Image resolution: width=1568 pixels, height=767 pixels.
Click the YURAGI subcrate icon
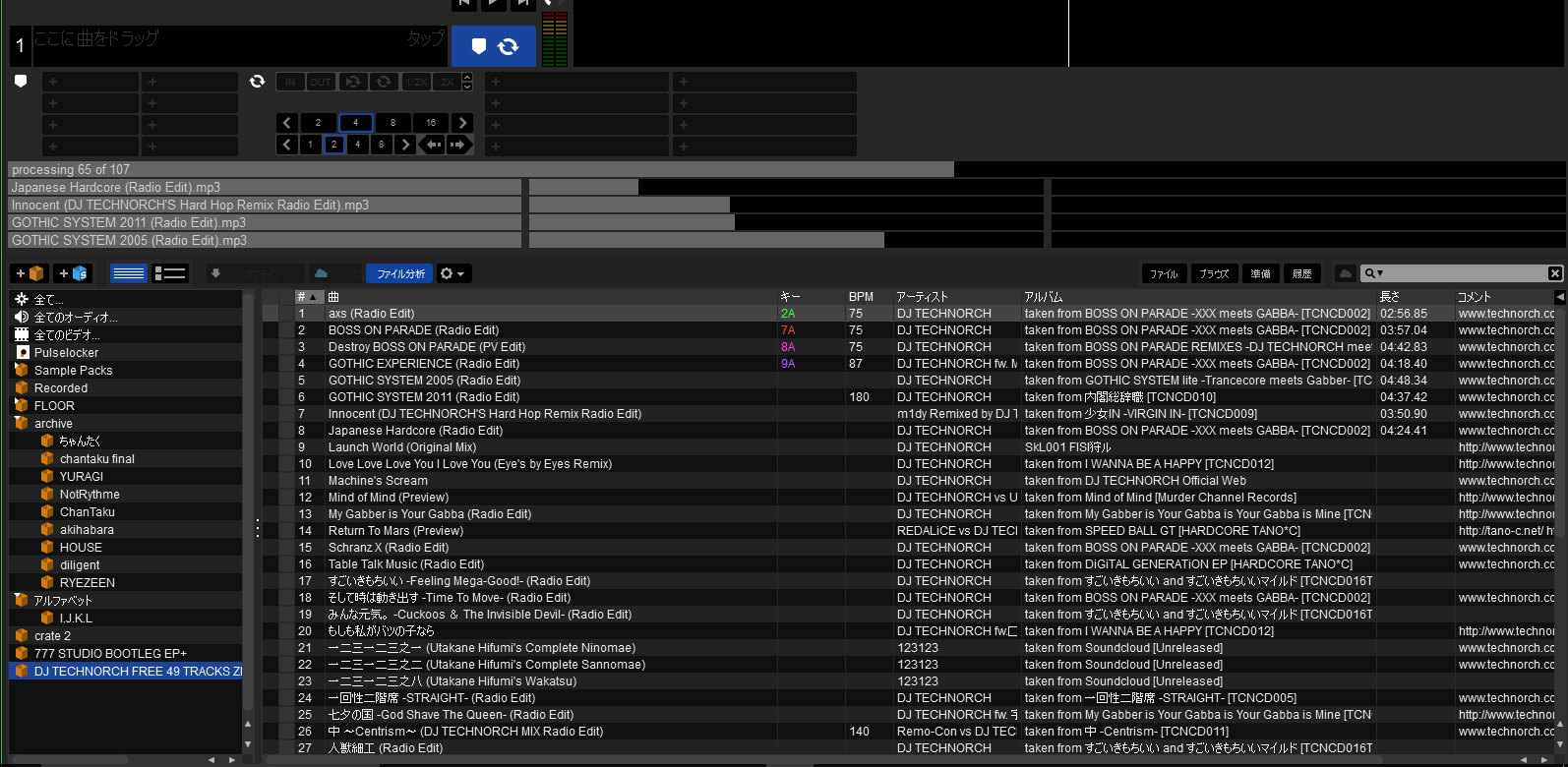46,477
